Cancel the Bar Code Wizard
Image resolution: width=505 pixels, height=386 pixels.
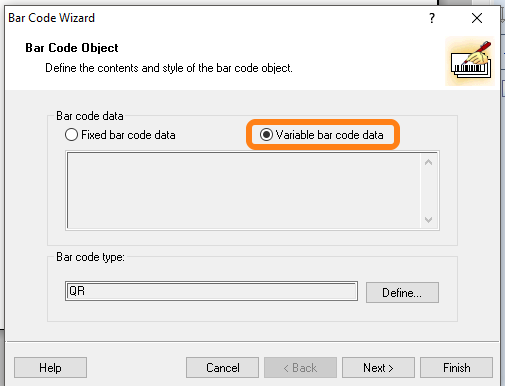(x=222, y=368)
